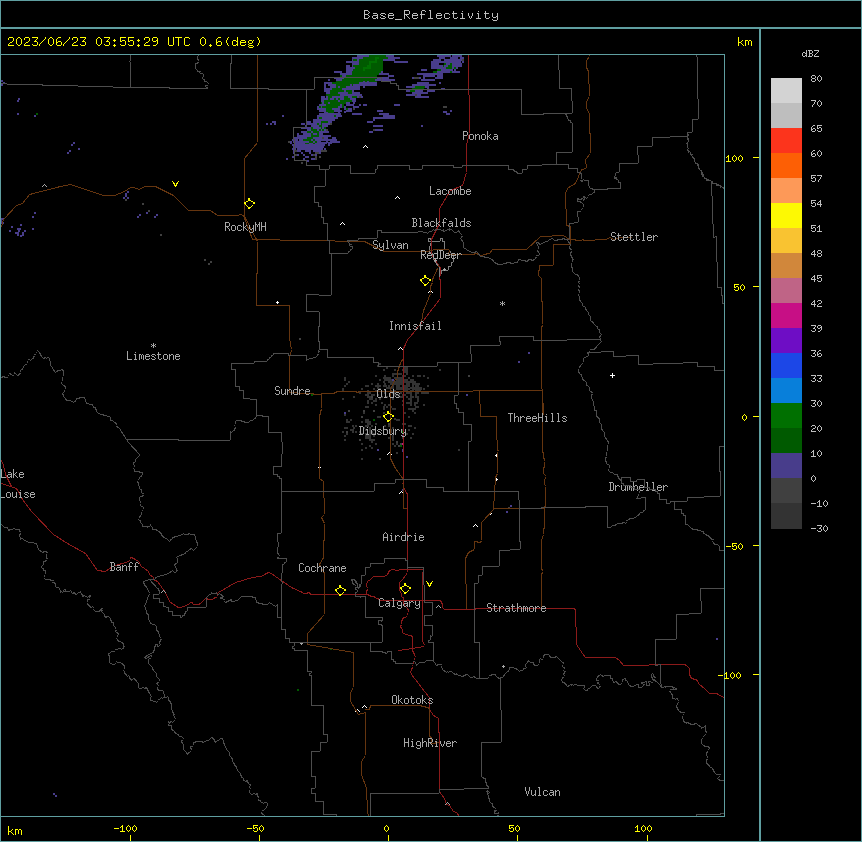862x842 pixels.
Task: Click the yellow diamond marker beside RockyMH
Action: point(250,204)
